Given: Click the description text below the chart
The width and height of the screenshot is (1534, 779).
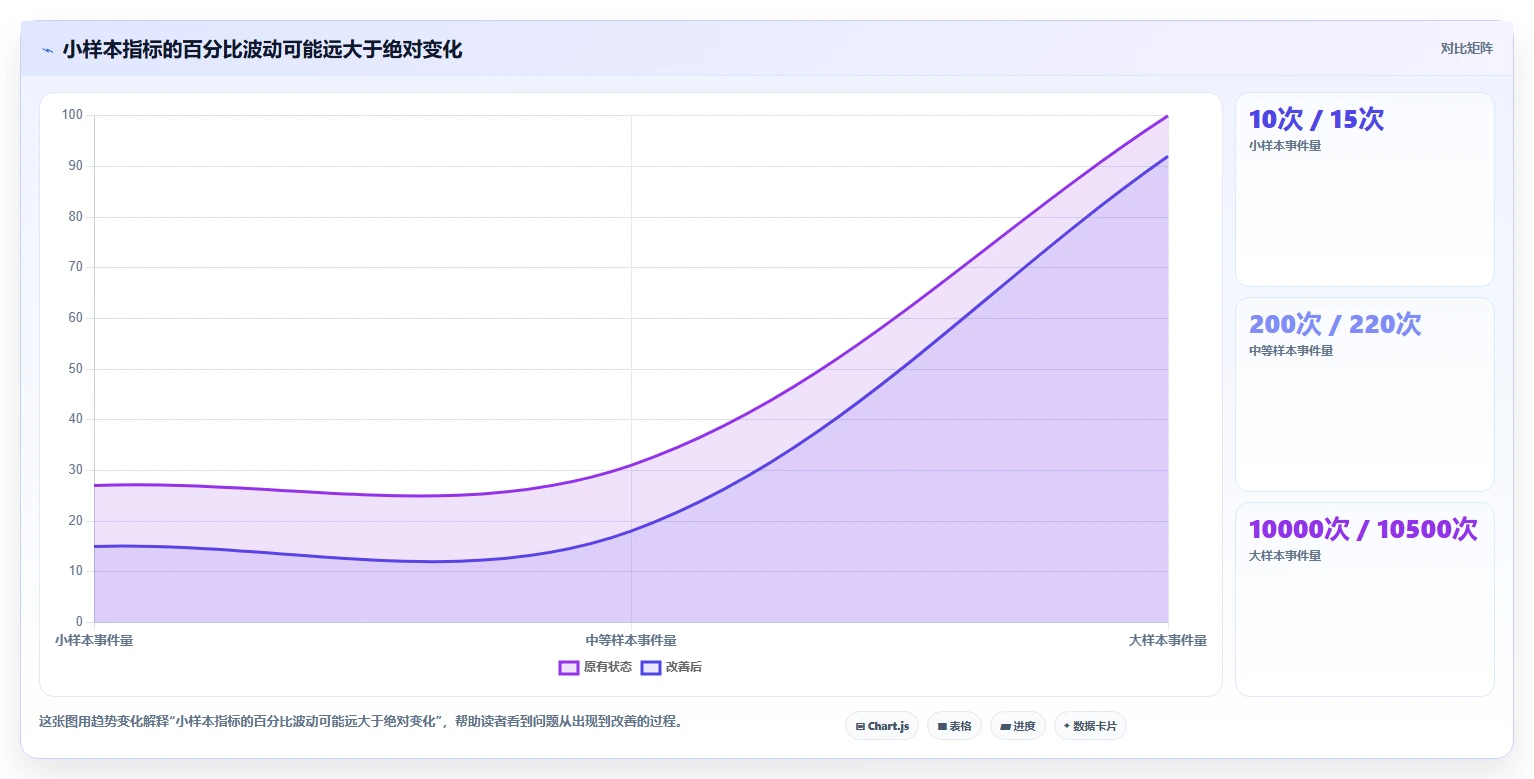Looking at the screenshot, I should (361, 721).
